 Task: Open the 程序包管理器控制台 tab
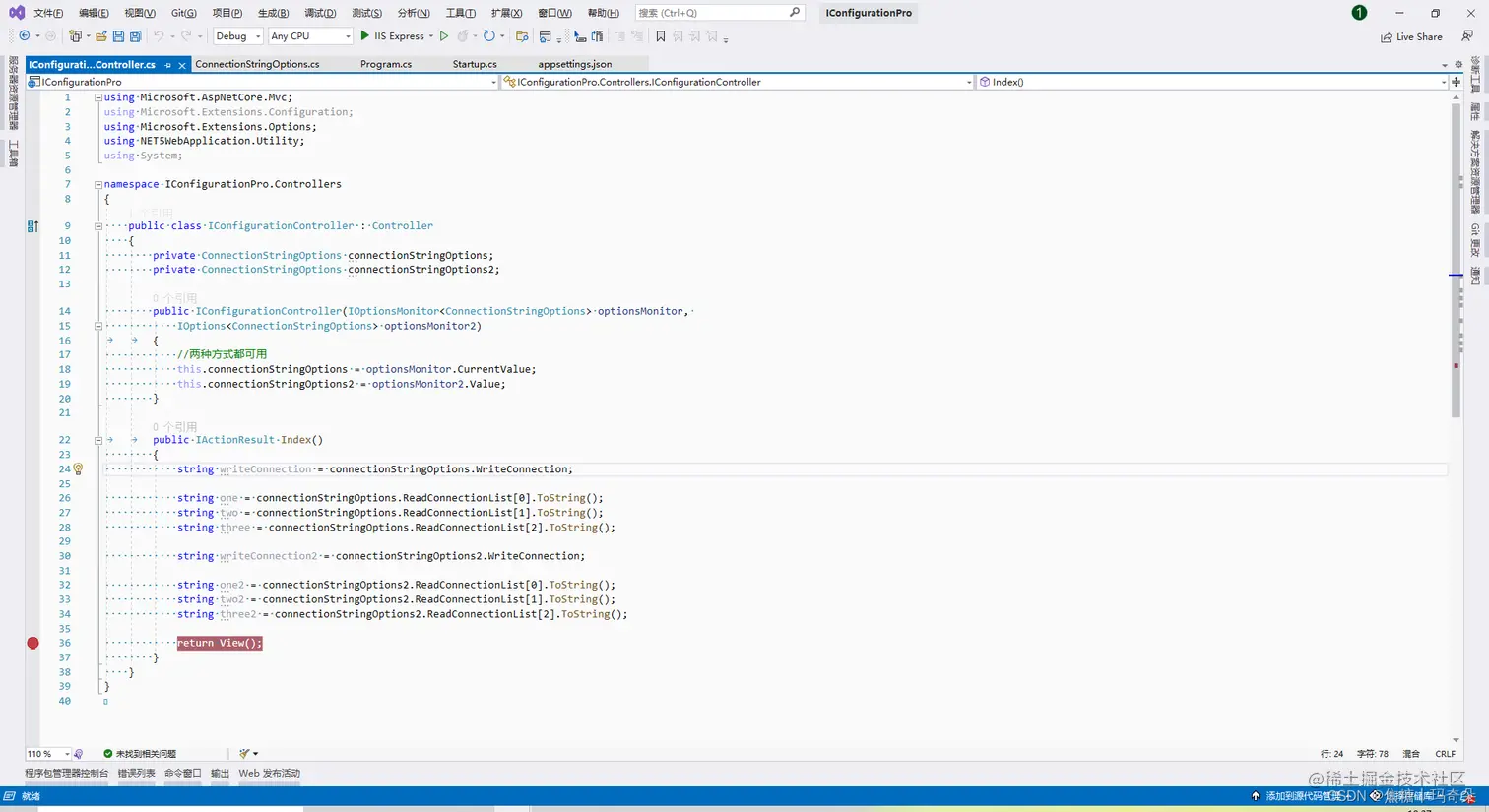click(67, 774)
